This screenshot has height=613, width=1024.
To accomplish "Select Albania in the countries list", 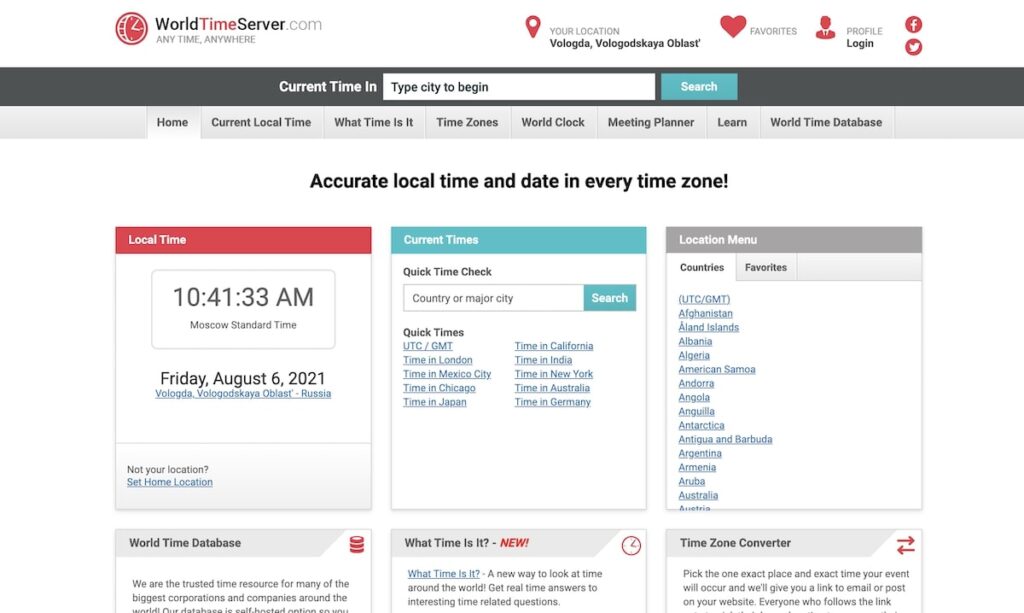I will 695,341.
